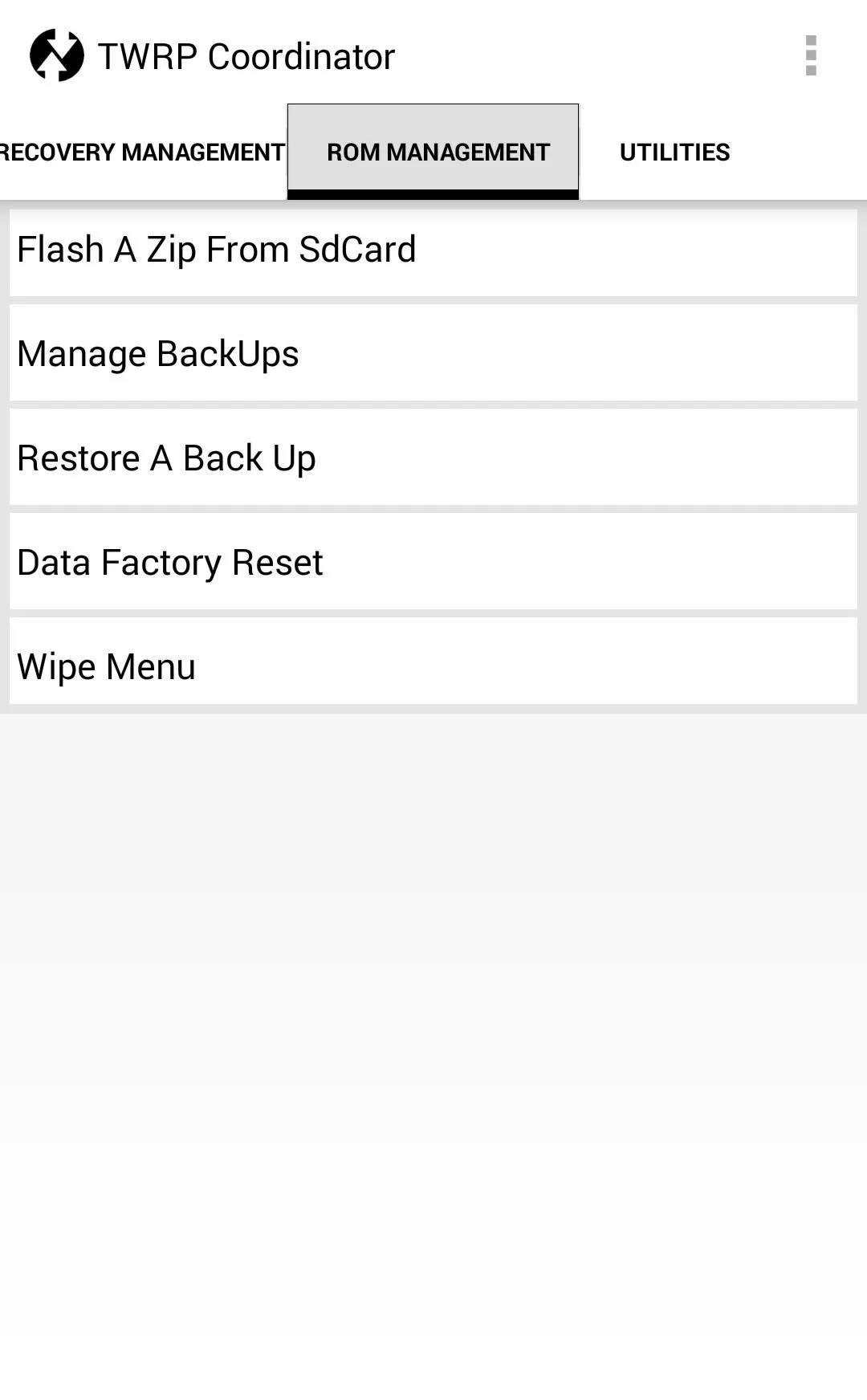The height and width of the screenshot is (1400, 867).
Task: Tap Data Factory Reset option
Action: pos(433,562)
